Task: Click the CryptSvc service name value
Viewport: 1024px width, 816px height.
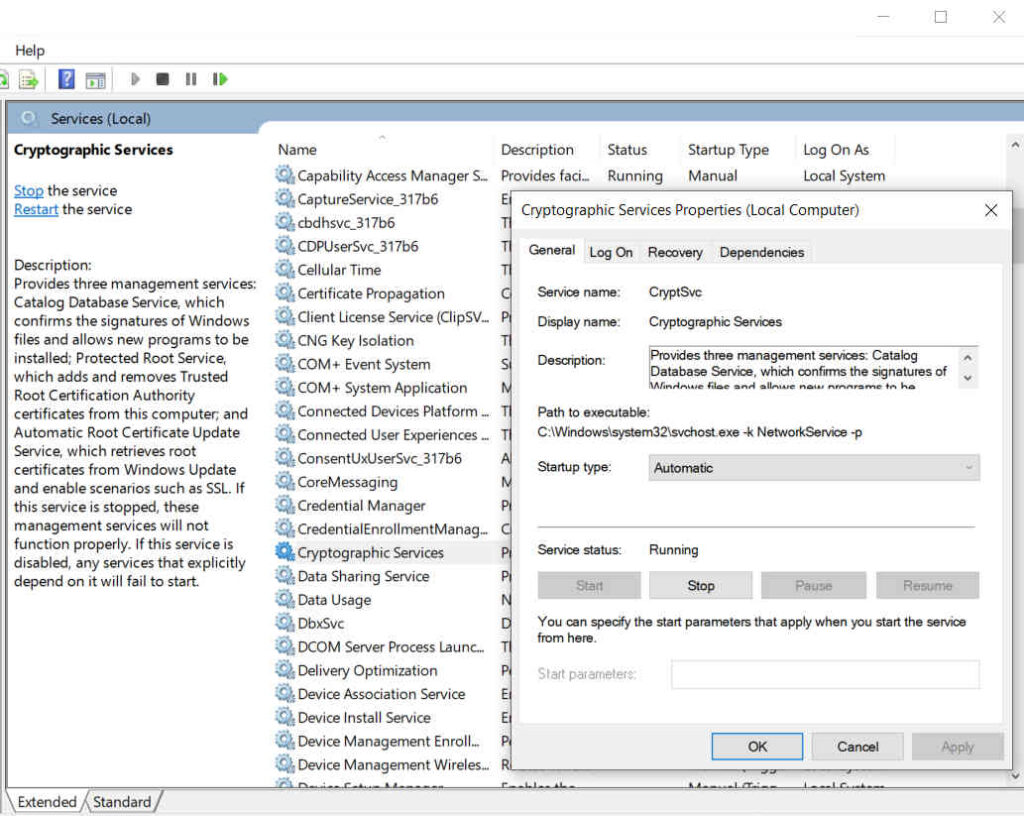Action: coord(675,292)
